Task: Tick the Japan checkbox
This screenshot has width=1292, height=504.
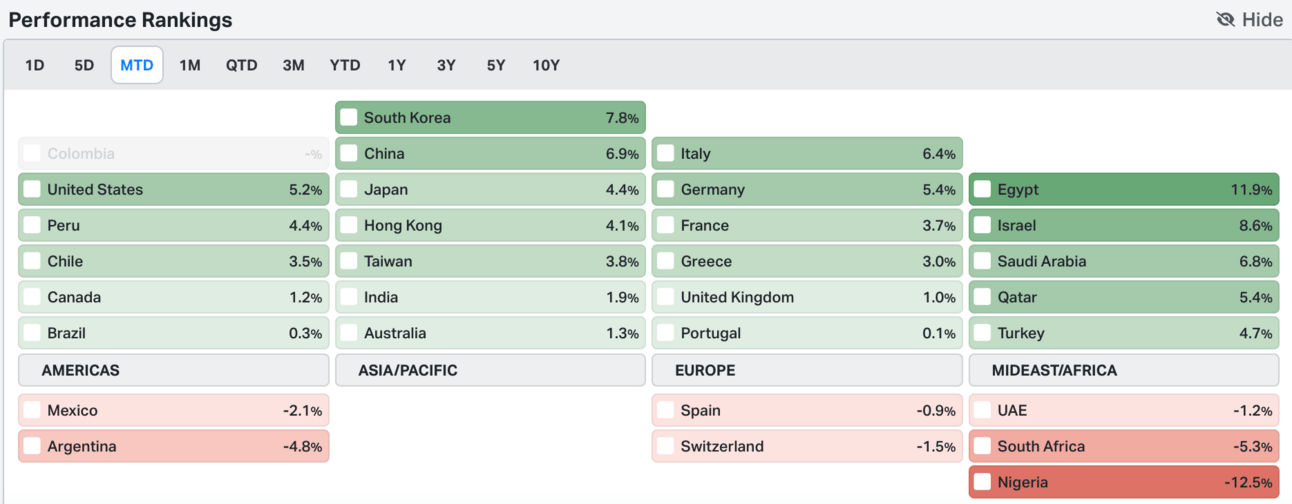Action: tap(349, 190)
